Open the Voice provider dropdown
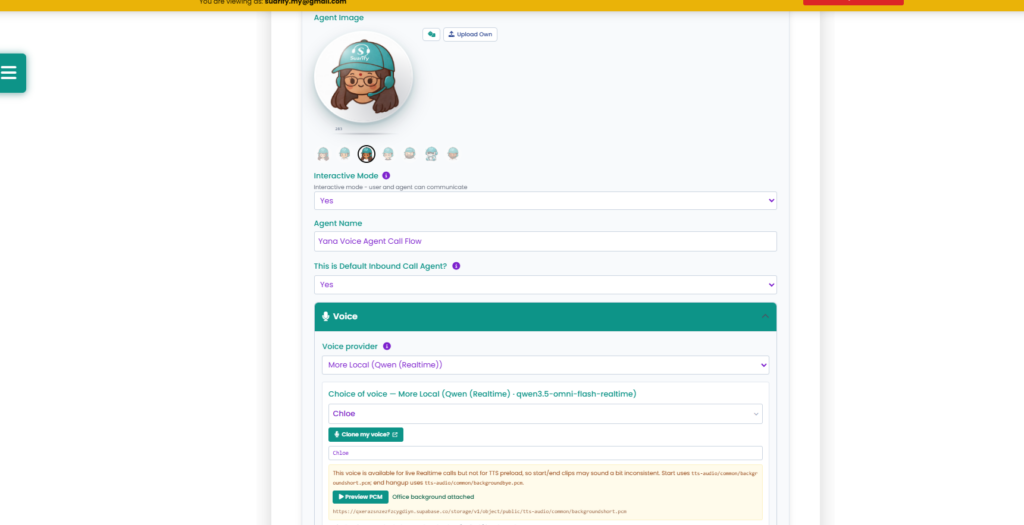 click(x=545, y=365)
